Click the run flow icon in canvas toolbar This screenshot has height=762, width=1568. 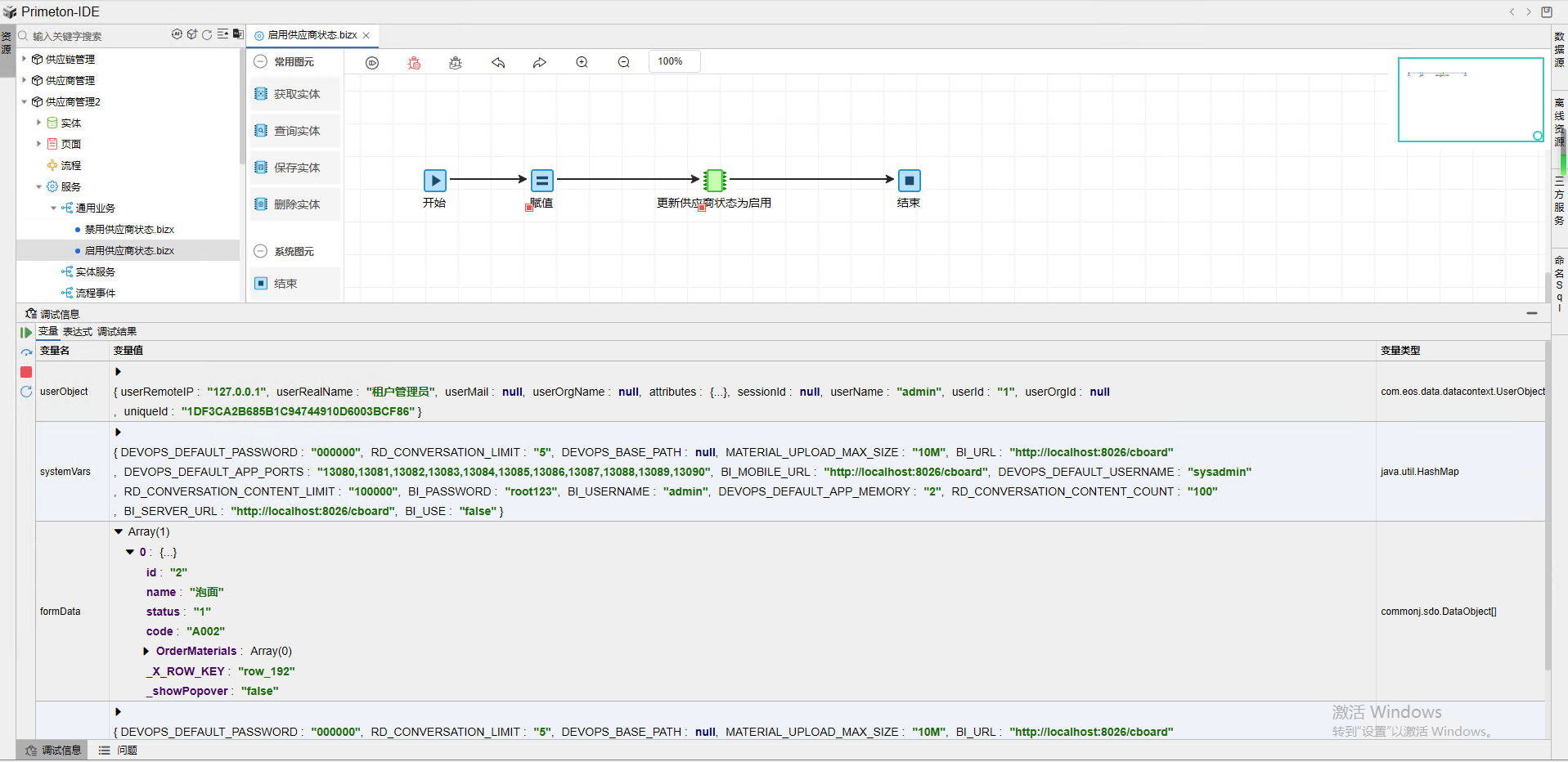[x=372, y=63]
